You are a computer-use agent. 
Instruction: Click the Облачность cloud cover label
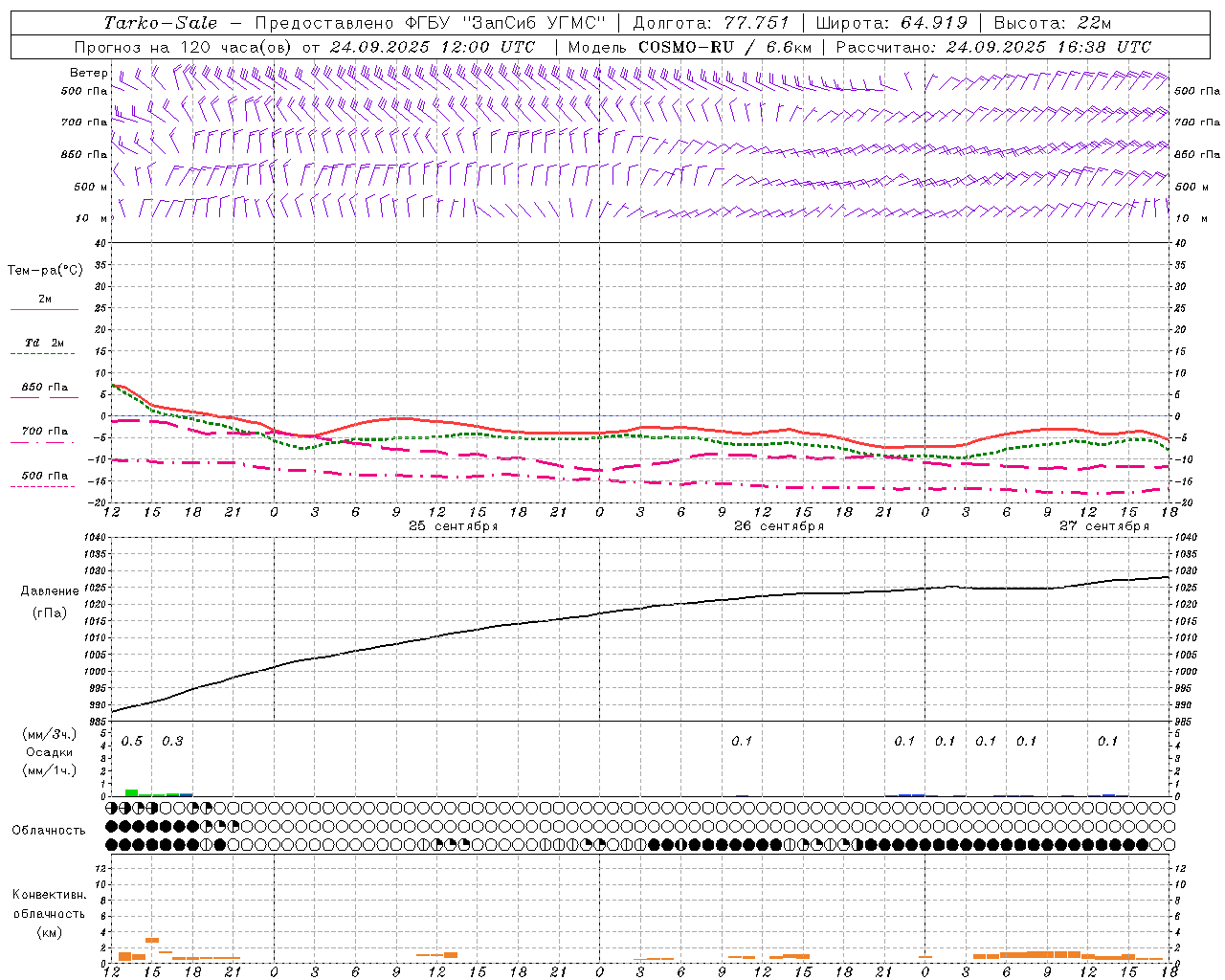[x=49, y=831]
